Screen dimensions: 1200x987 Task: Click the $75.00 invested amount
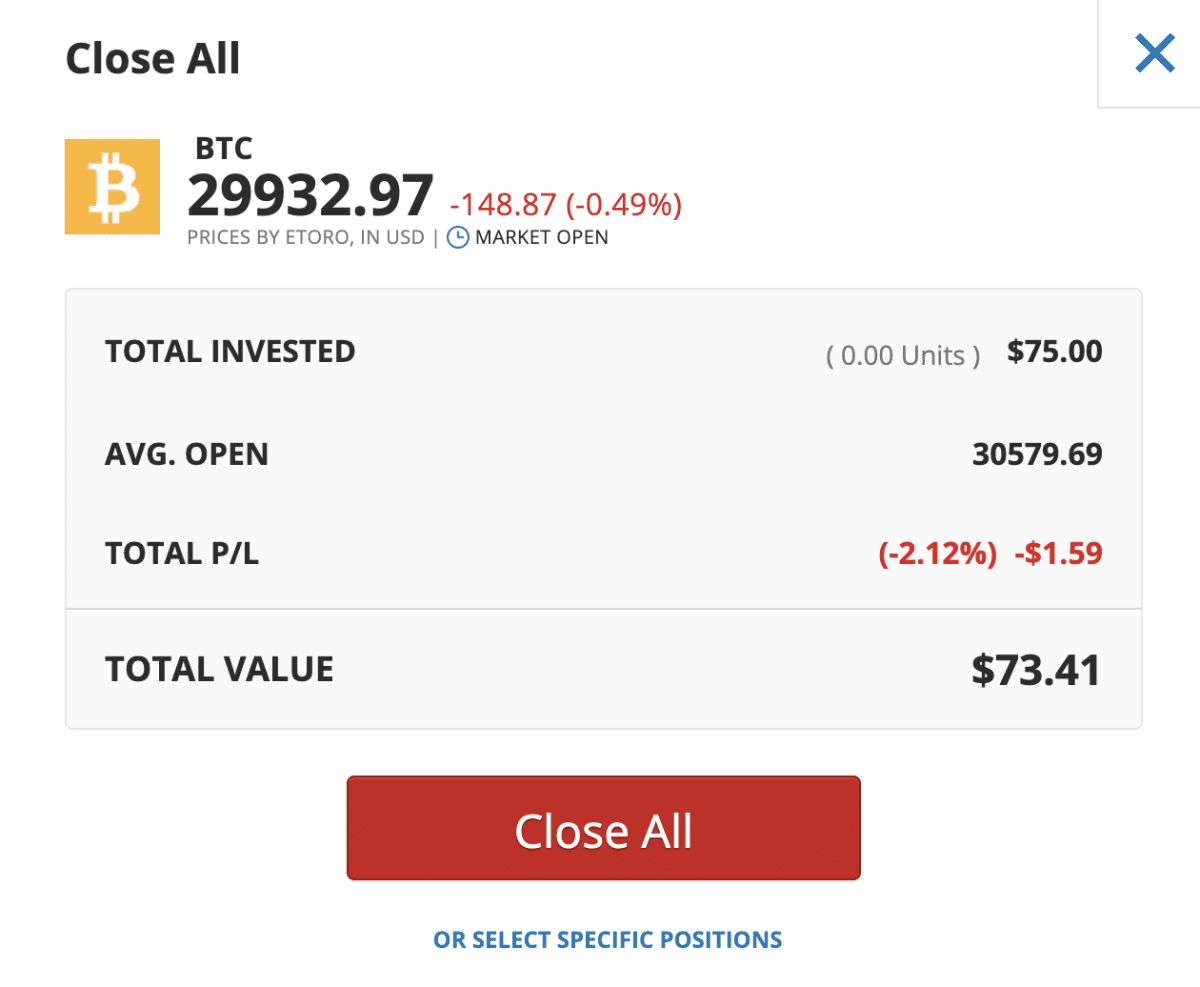coord(1054,351)
